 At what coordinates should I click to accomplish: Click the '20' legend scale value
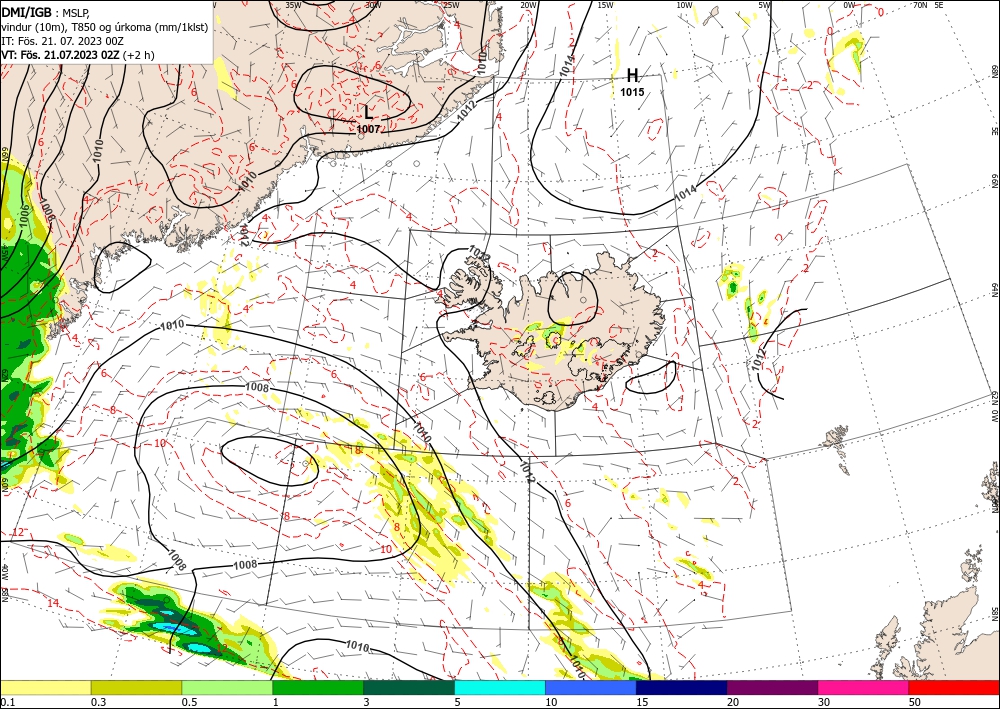coord(733,702)
